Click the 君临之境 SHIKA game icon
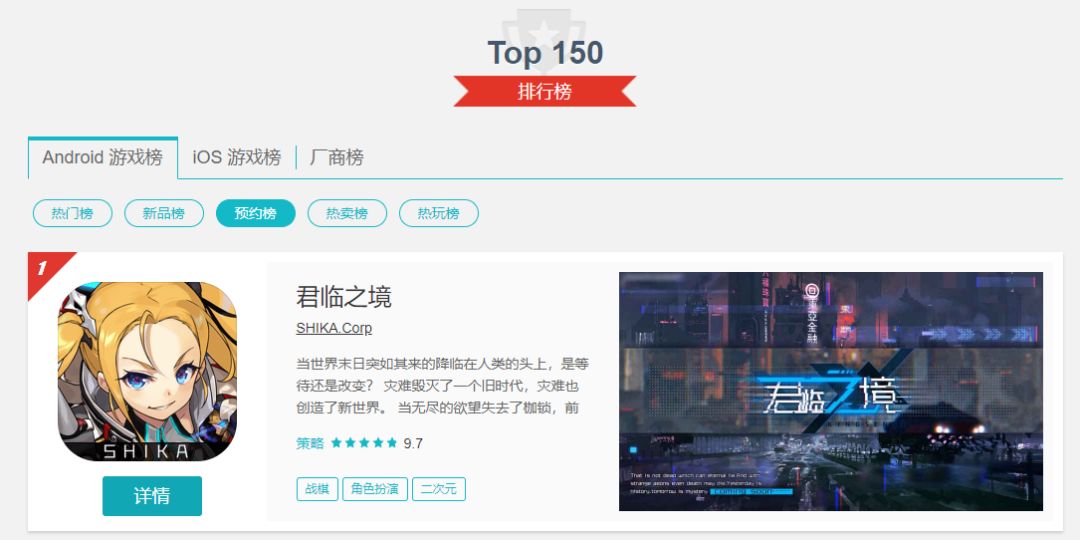This screenshot has height=540, width=1080. 147,371
